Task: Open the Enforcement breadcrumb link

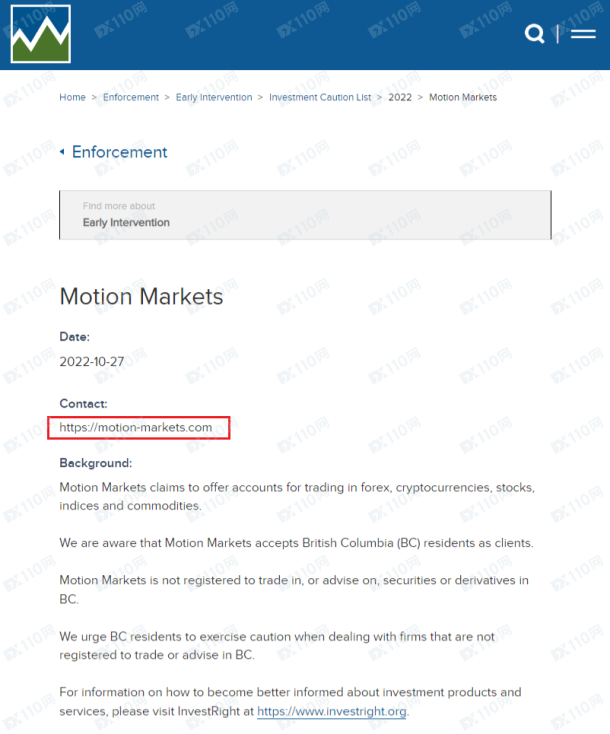Action: coord(131,97)
